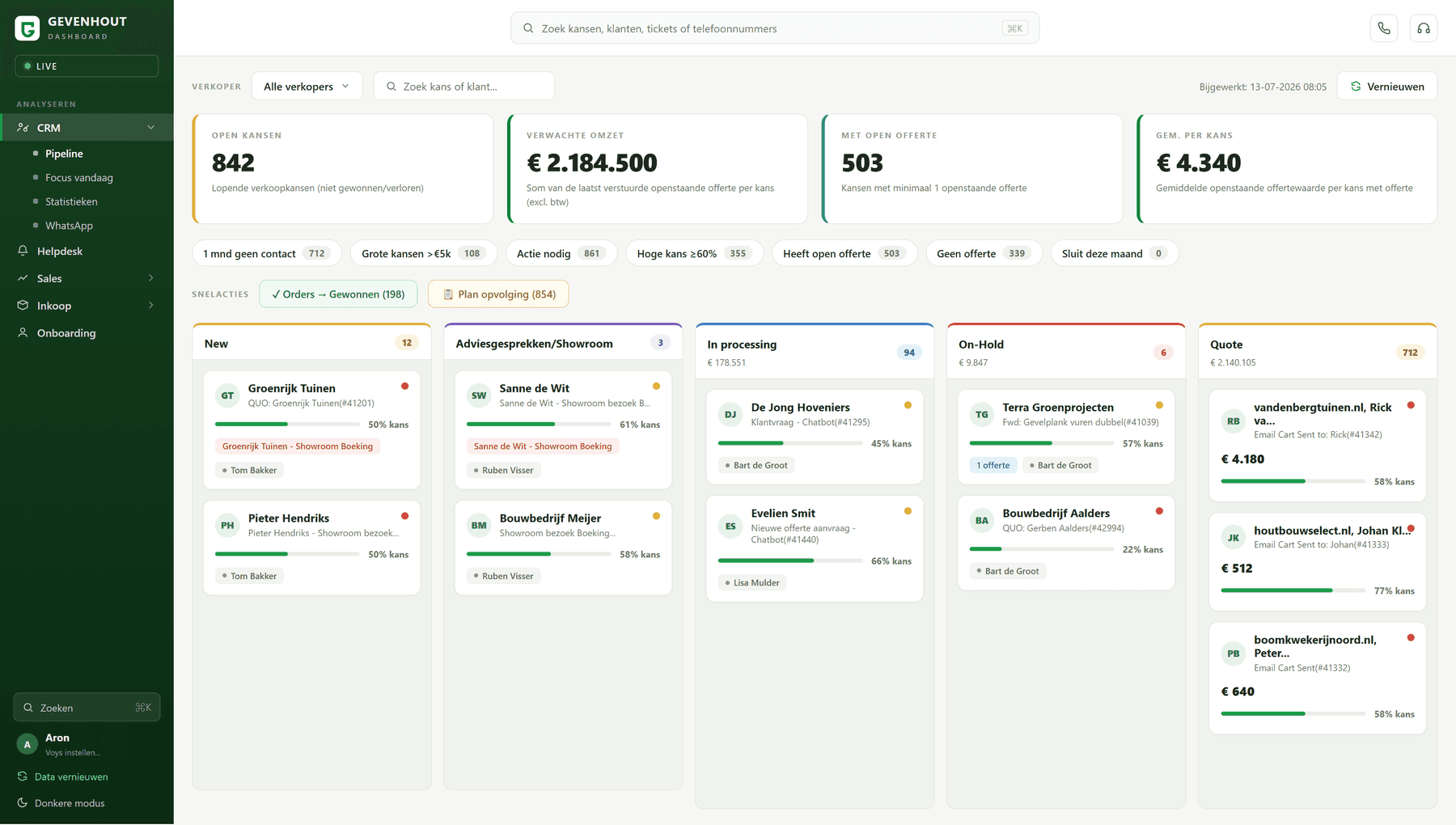
Task: Click the SW avatar on Sanne de Wit card
Action: (x=479, y=396)
